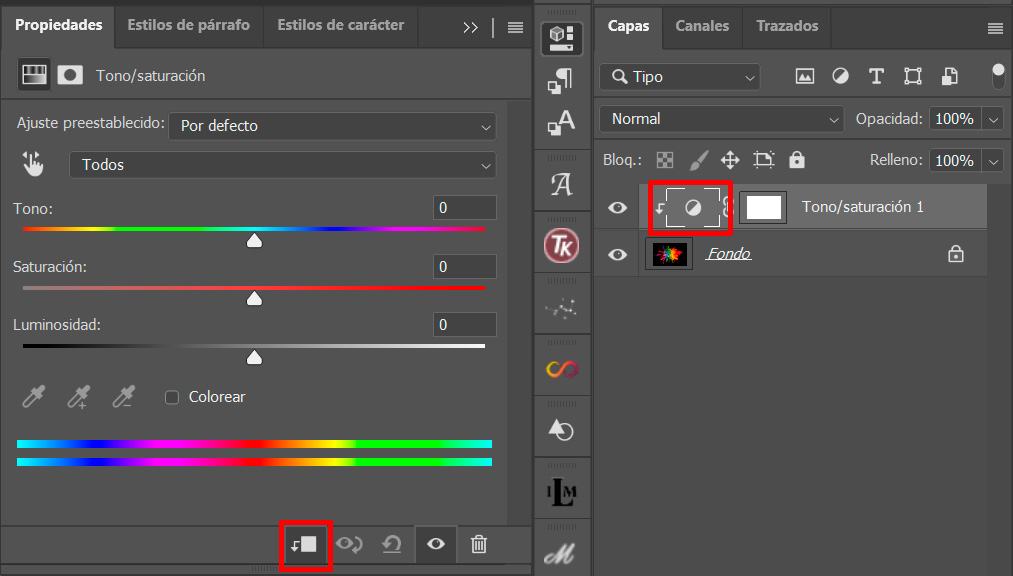
Task: Pick the subtract-from-sample eyedropper
Action: pyautogui.click(x=123, y=397)
